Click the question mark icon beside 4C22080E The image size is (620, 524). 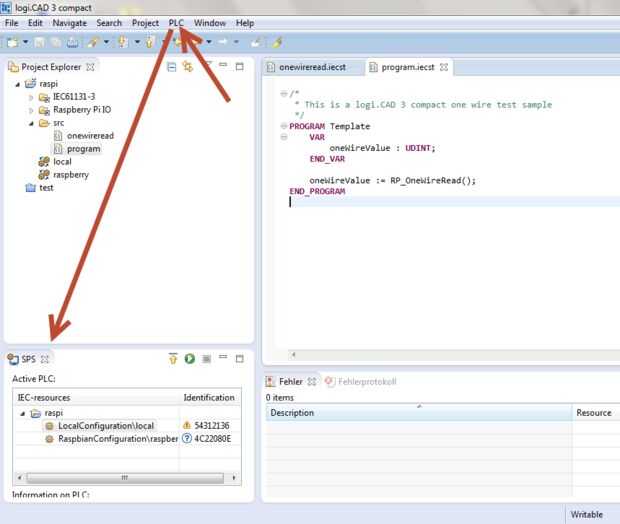[187, 439]
